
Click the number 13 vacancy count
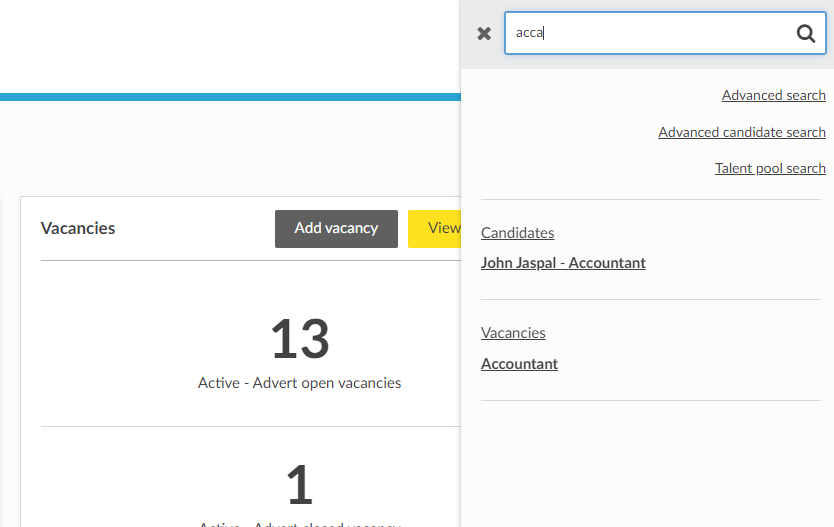[299, 340]
